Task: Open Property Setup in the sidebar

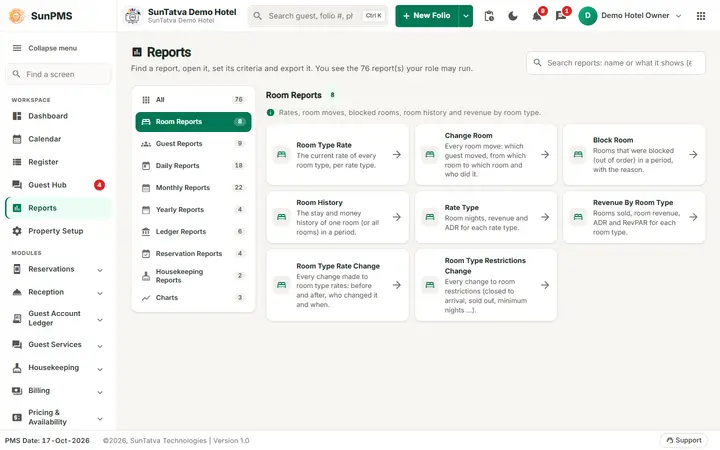Action: coord(58,231)
